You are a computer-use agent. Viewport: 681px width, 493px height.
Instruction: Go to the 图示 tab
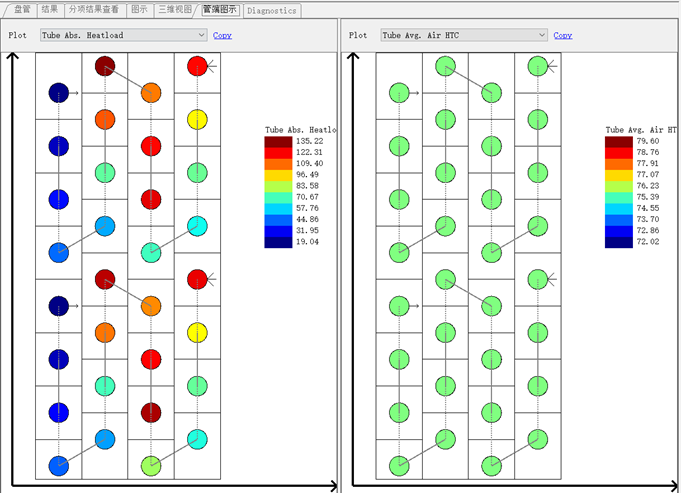[139, 10]
